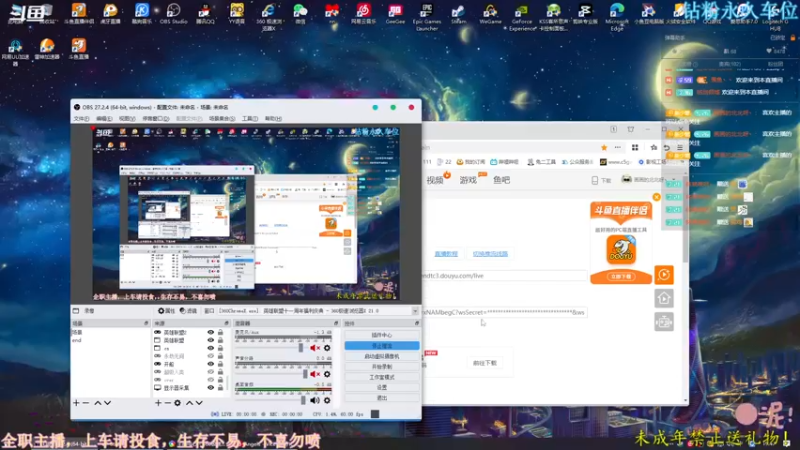Open Microsoft Edge from the desktop

[x=616, y=16]
